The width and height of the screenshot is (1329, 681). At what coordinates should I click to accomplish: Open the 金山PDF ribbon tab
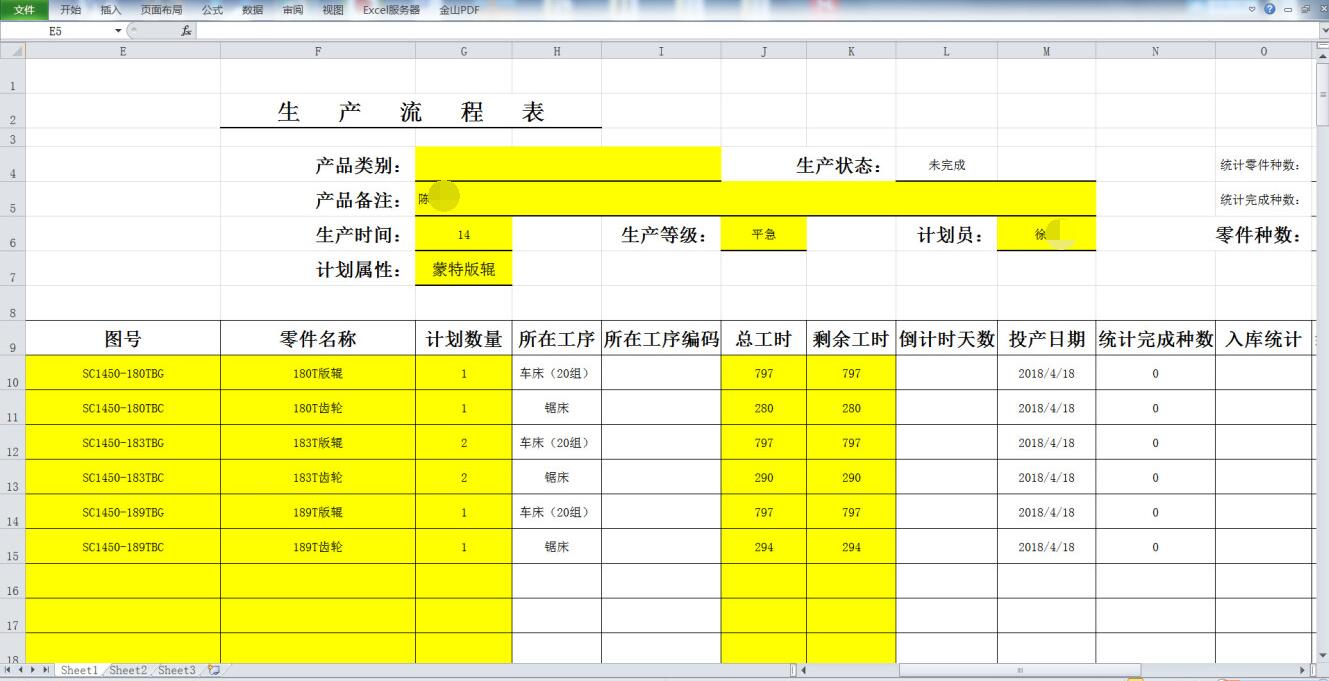click(460, 9)
